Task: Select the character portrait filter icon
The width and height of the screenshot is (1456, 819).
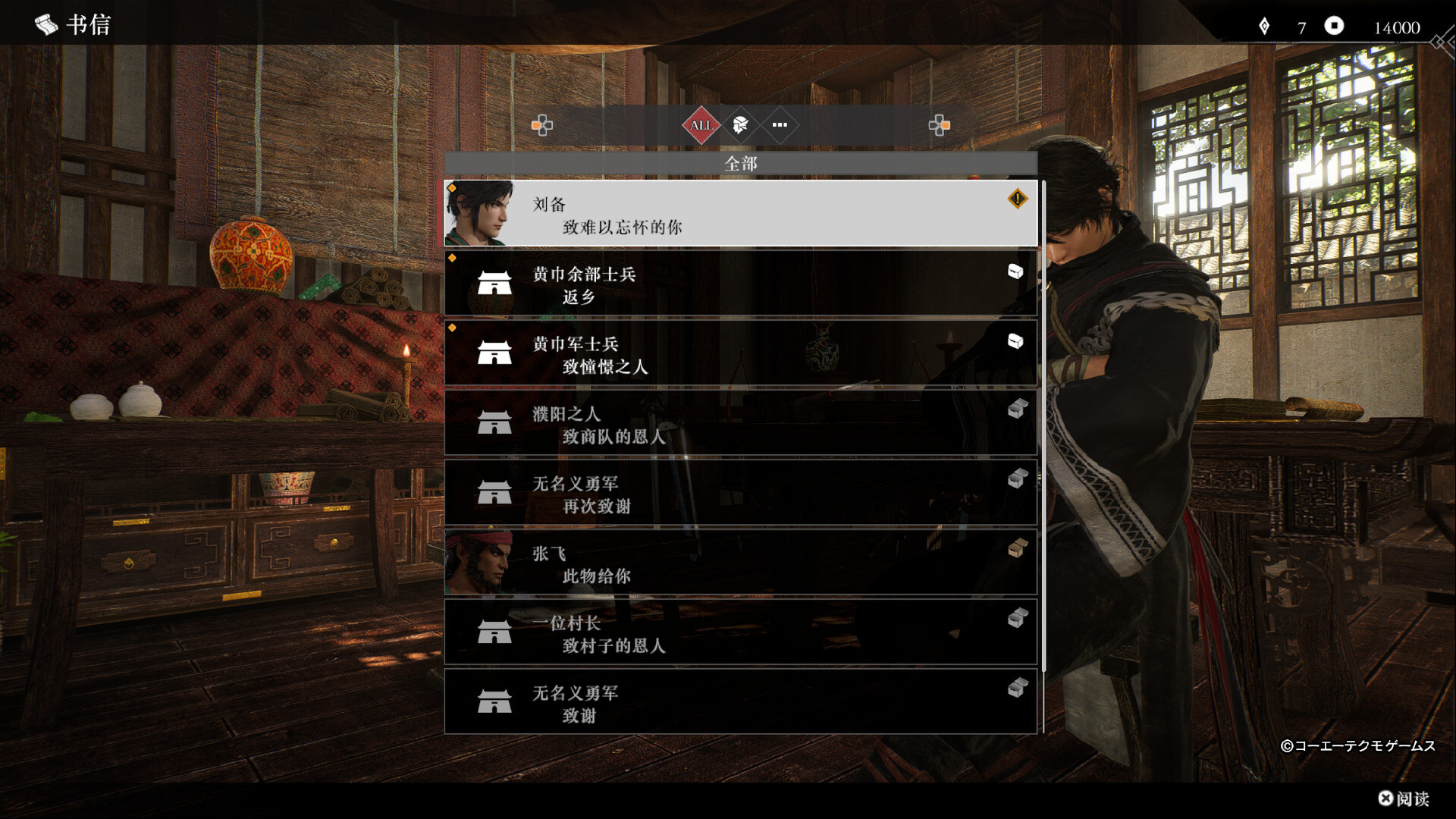Action: [x=741, y=125]
